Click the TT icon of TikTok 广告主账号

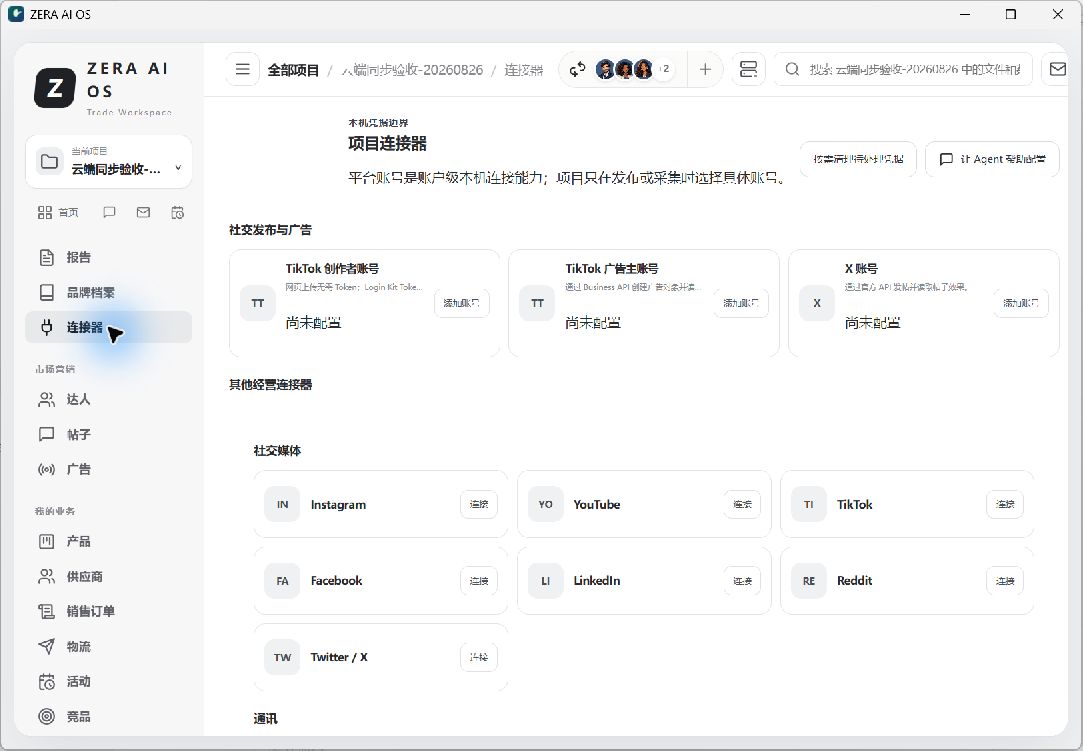[x=537, y=303]
